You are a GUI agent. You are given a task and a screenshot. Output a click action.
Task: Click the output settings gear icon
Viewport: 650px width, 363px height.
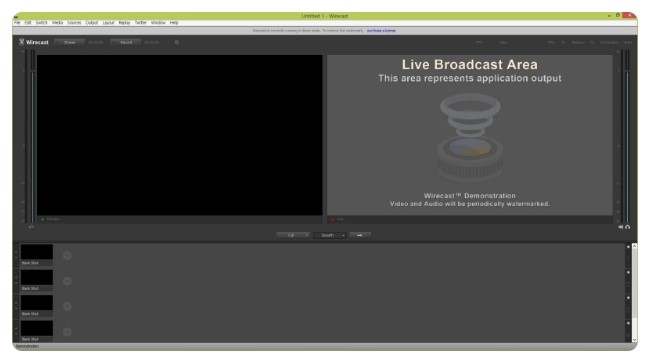(177, 42)
